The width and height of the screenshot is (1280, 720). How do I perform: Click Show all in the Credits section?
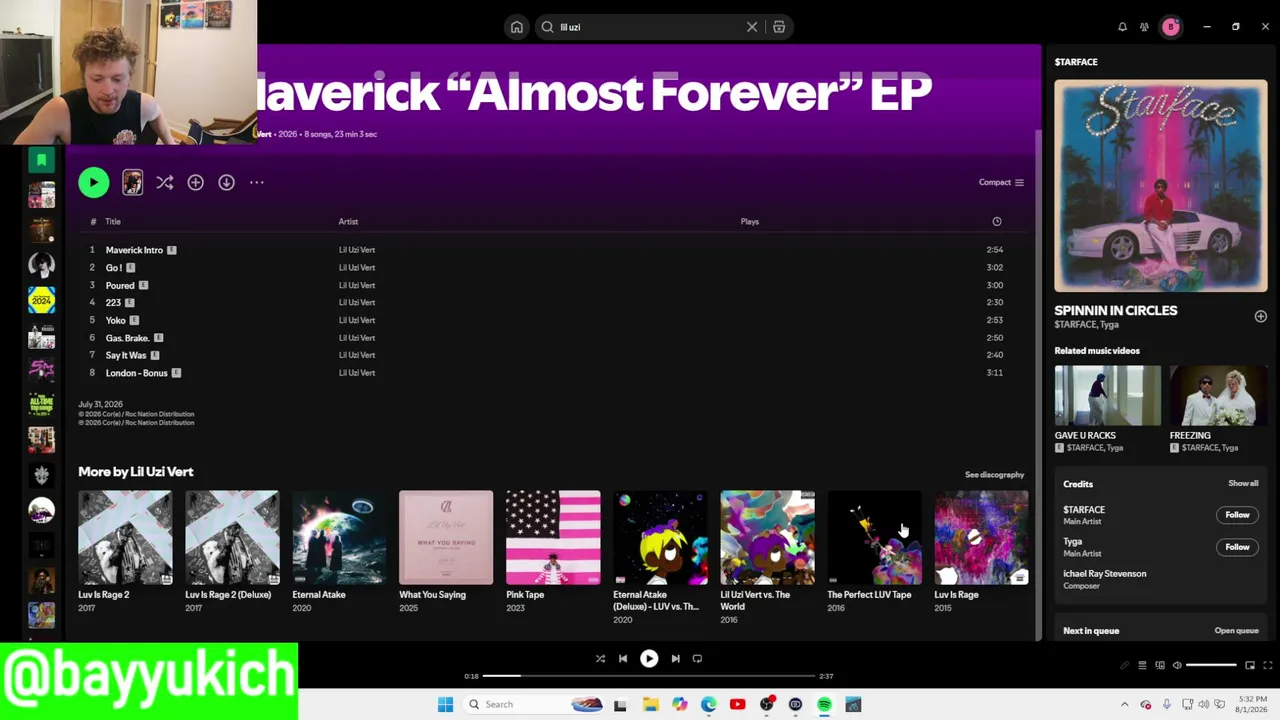(x=1243, y=484)
